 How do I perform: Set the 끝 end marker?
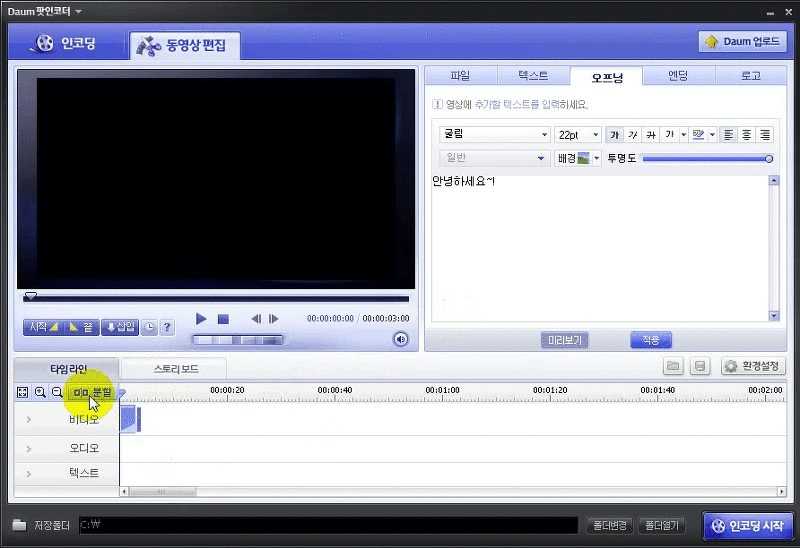82,327
